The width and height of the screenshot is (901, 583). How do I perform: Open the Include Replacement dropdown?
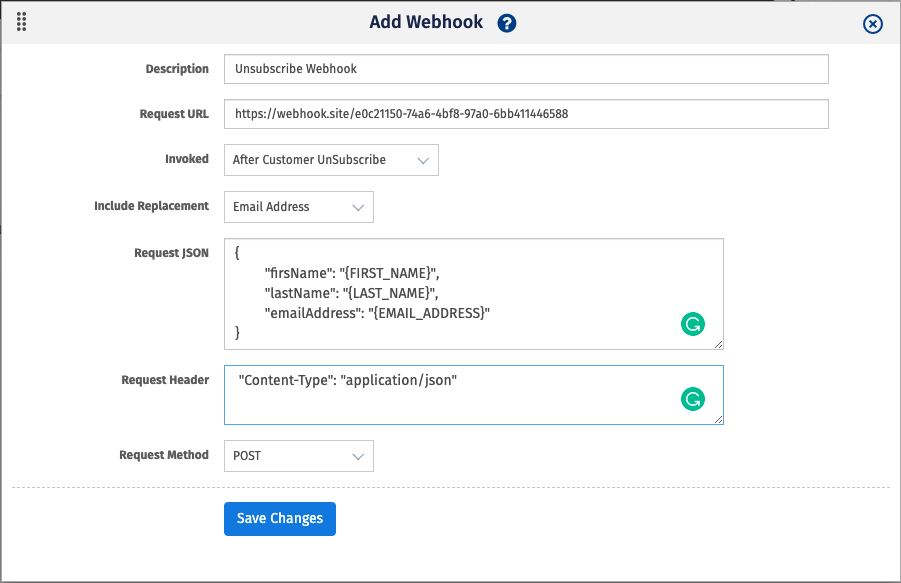298,206
